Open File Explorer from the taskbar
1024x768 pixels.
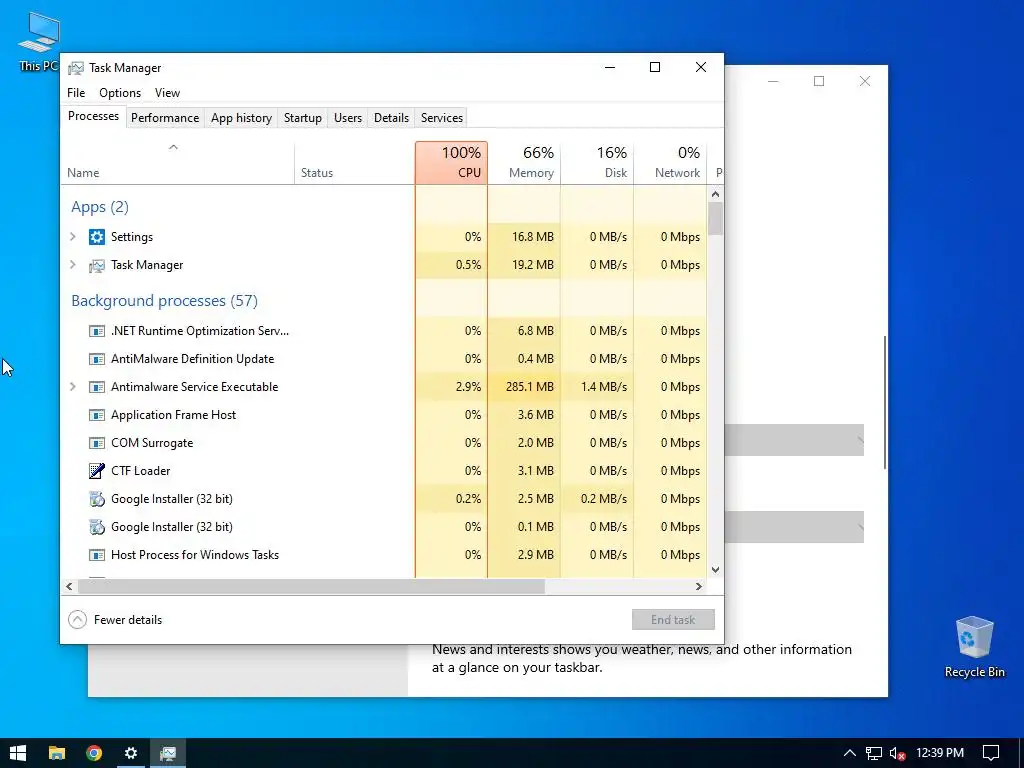57,753
